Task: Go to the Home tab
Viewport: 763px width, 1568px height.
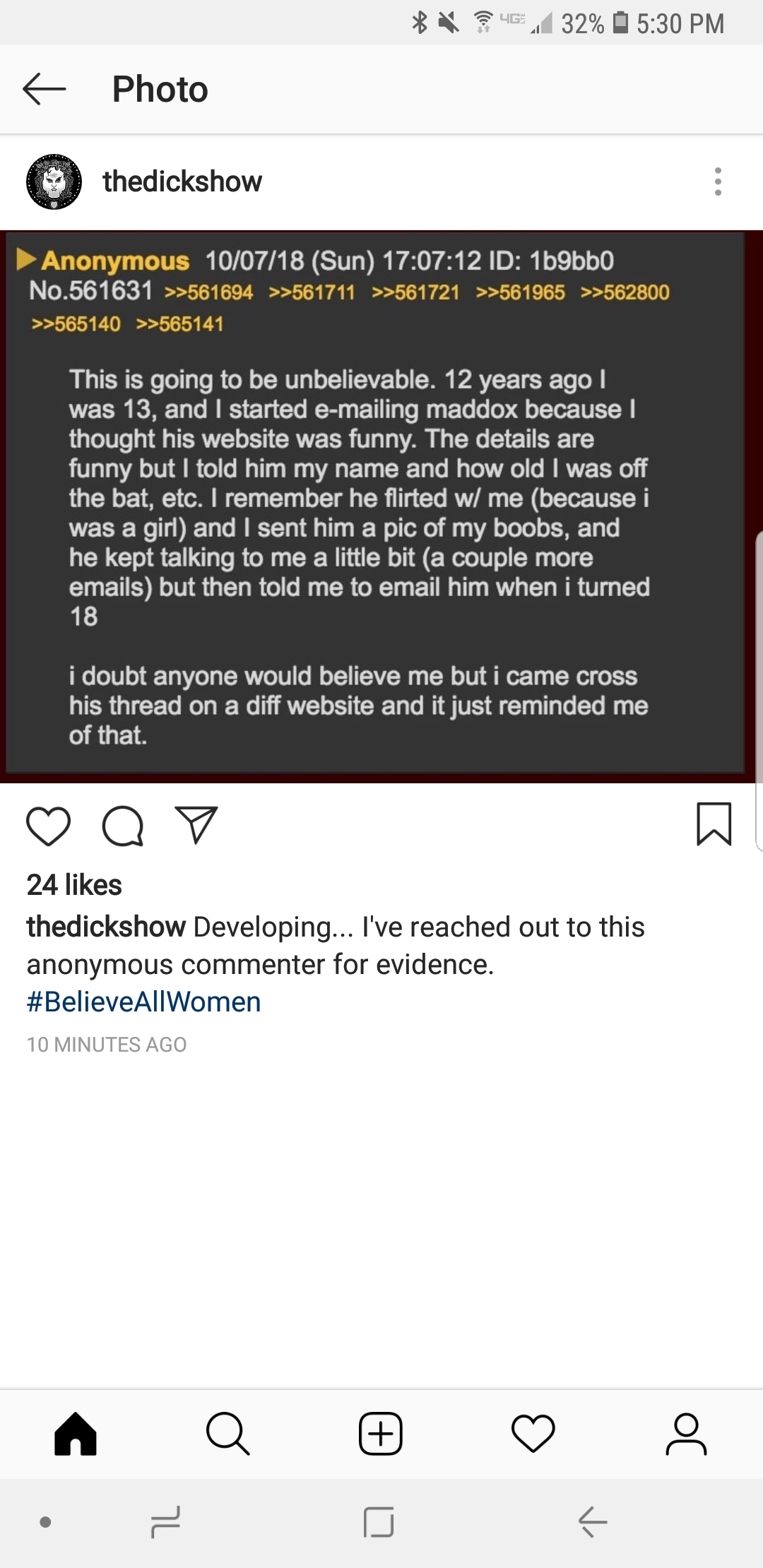Action: click(76, 1434)
